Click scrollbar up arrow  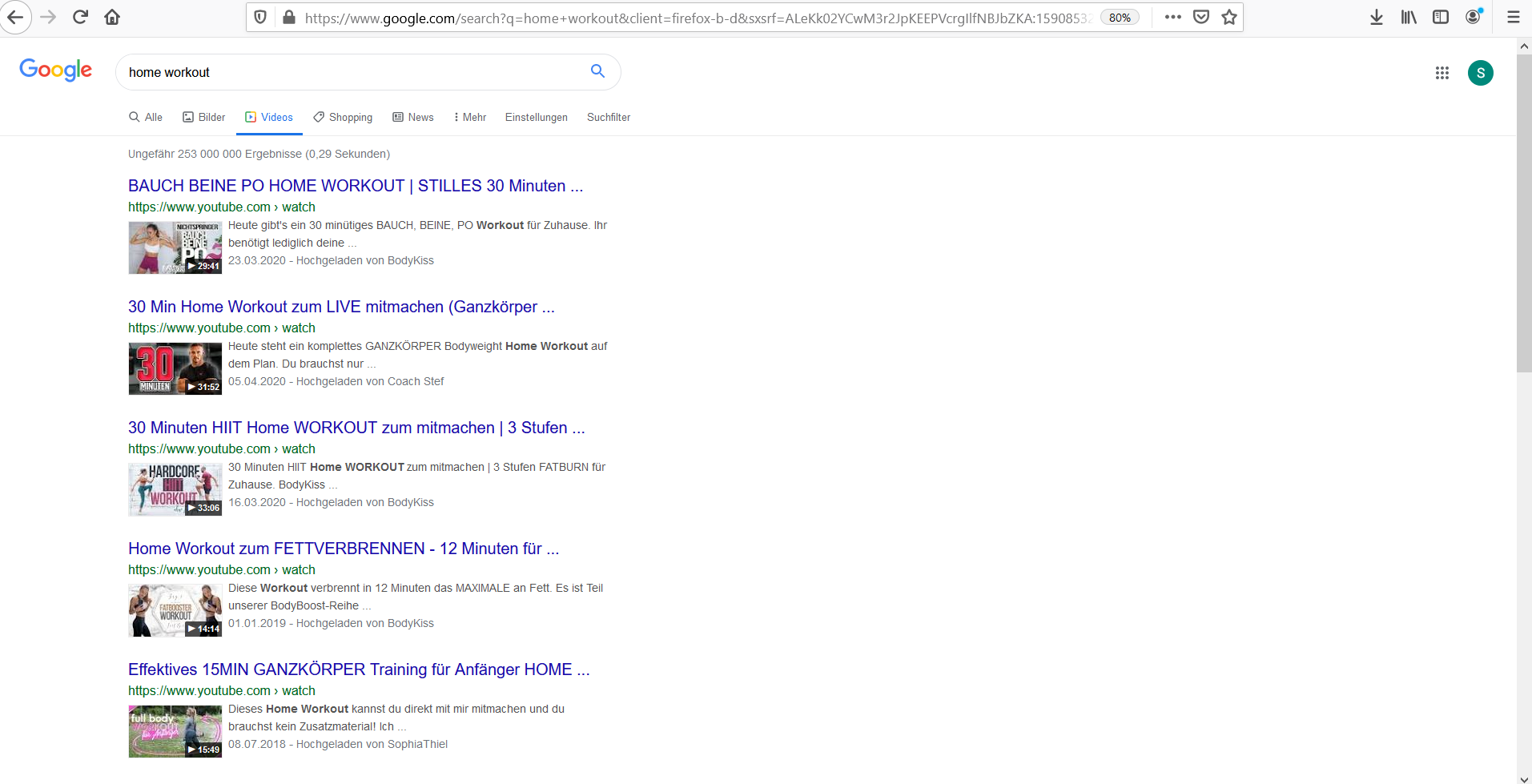[x=1524, y=46]
